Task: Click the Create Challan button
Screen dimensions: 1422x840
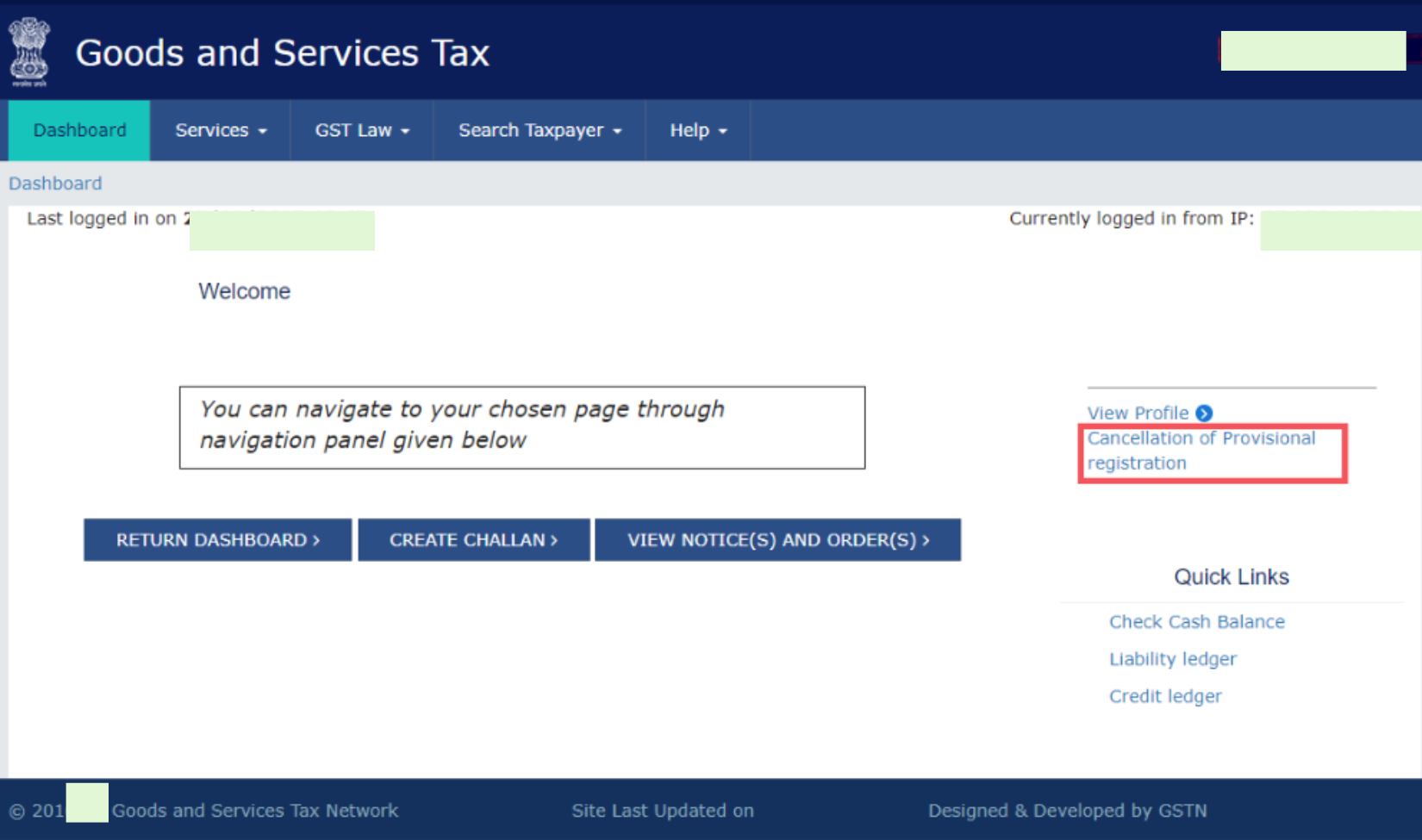Action: pos(474,540)
